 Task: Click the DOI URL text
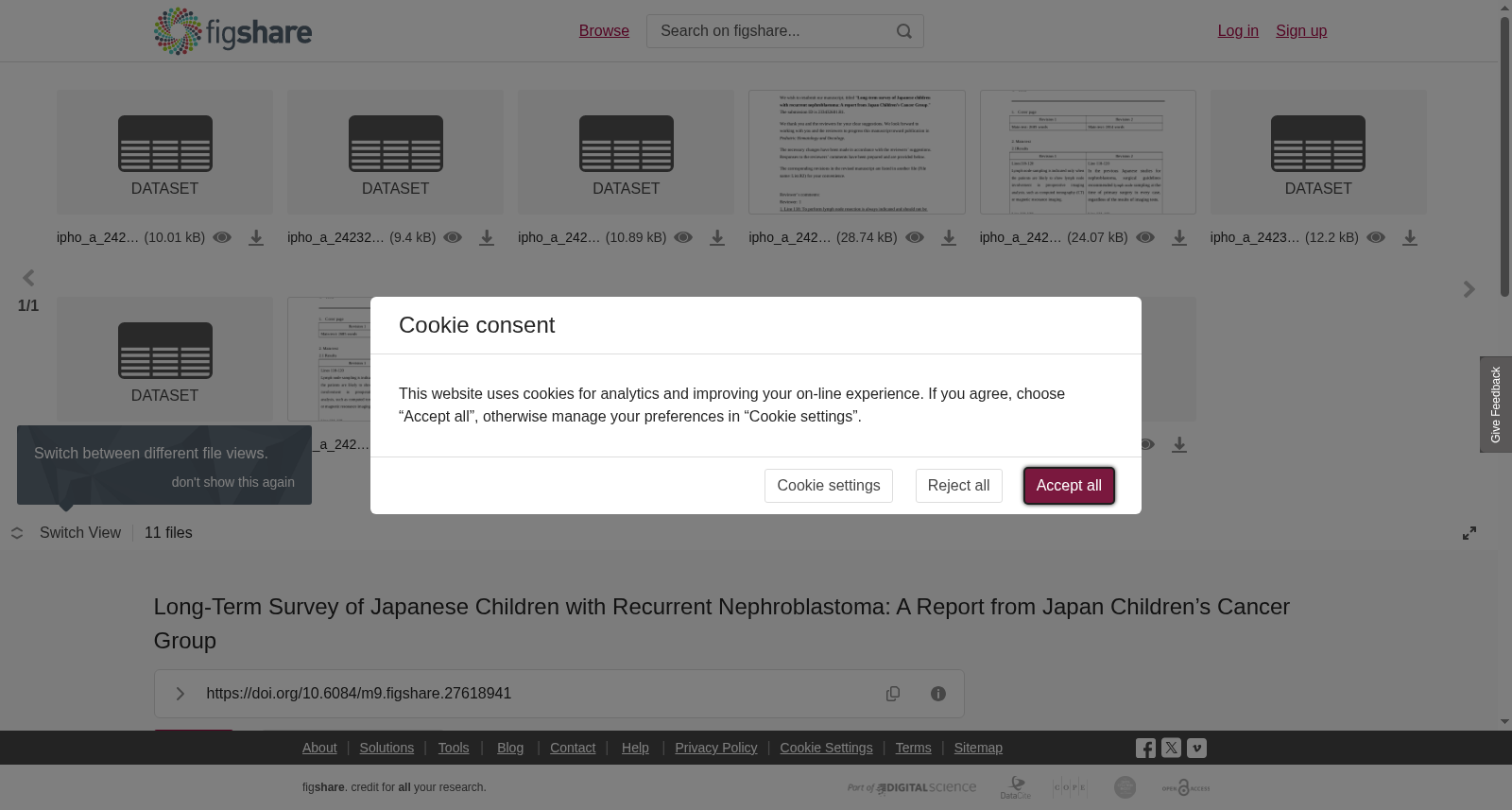tap(359, 694)
